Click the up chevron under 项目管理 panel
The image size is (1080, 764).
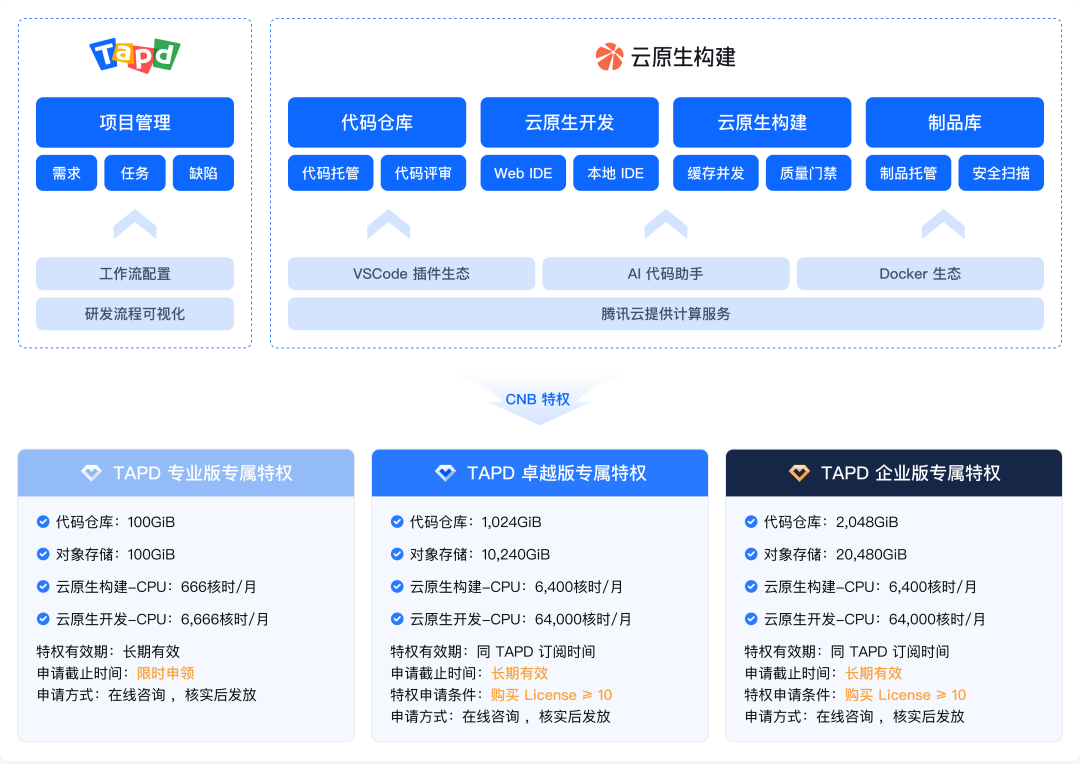click(x=135, y=224)
